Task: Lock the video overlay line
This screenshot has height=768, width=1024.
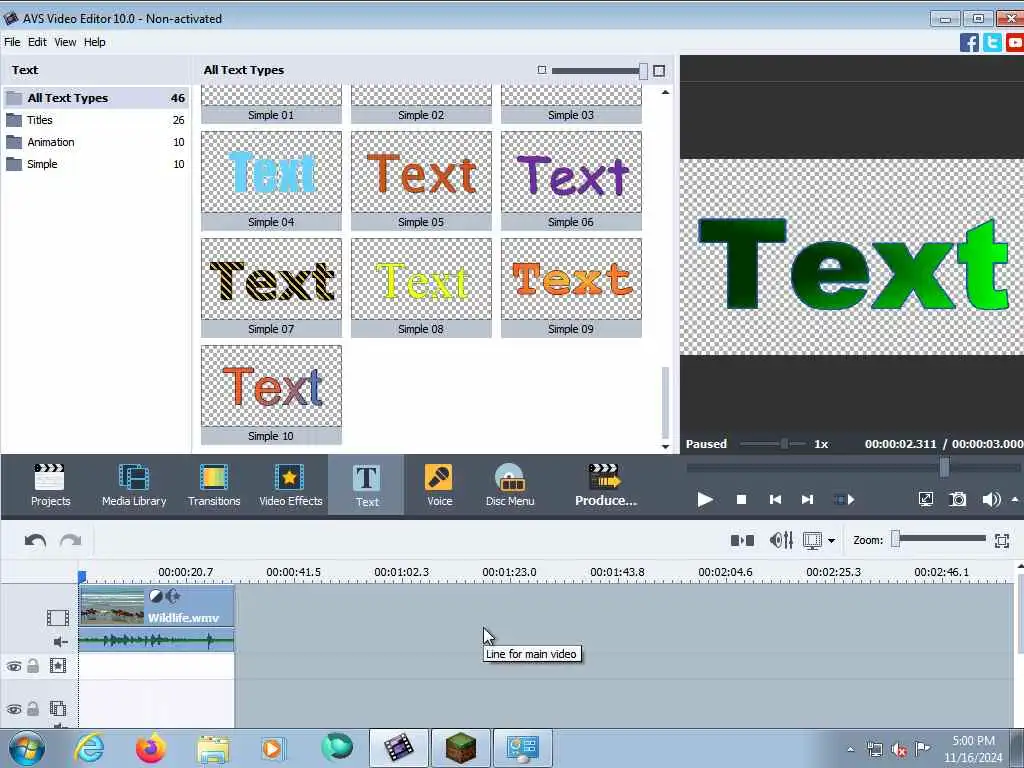Action: 33,709
